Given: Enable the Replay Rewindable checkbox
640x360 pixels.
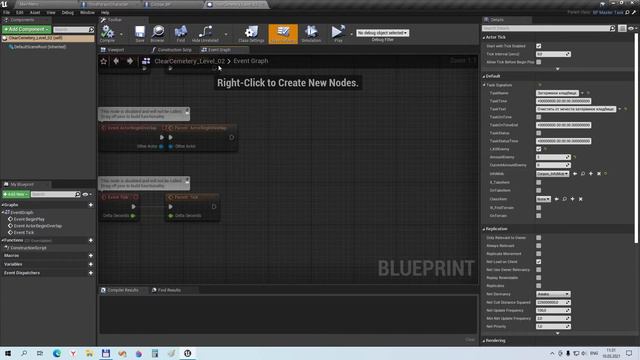Looking at the screenshot, I should point(538,278).
